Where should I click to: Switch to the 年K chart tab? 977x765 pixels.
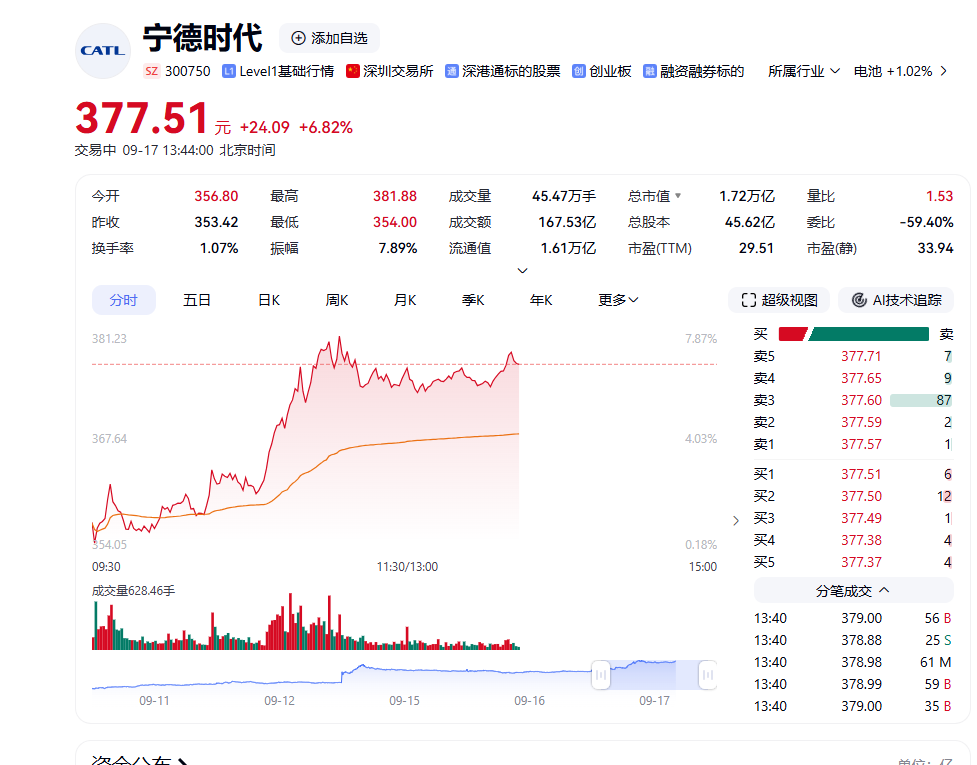click(x=541, y=300)
